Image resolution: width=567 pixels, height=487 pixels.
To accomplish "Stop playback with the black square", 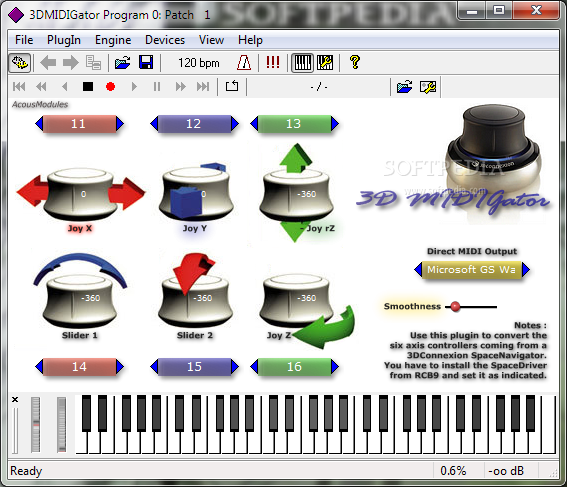I will 88,87.
